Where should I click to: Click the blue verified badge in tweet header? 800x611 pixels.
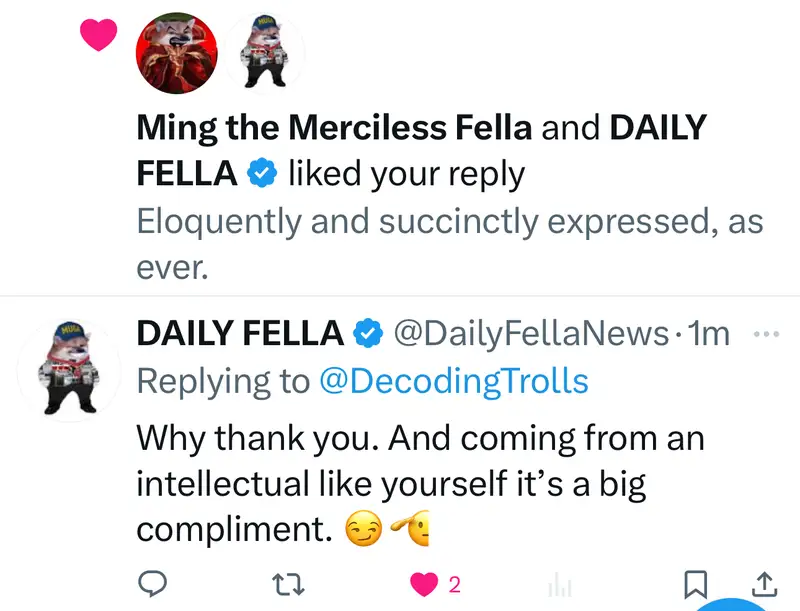(x=371, y=335)
